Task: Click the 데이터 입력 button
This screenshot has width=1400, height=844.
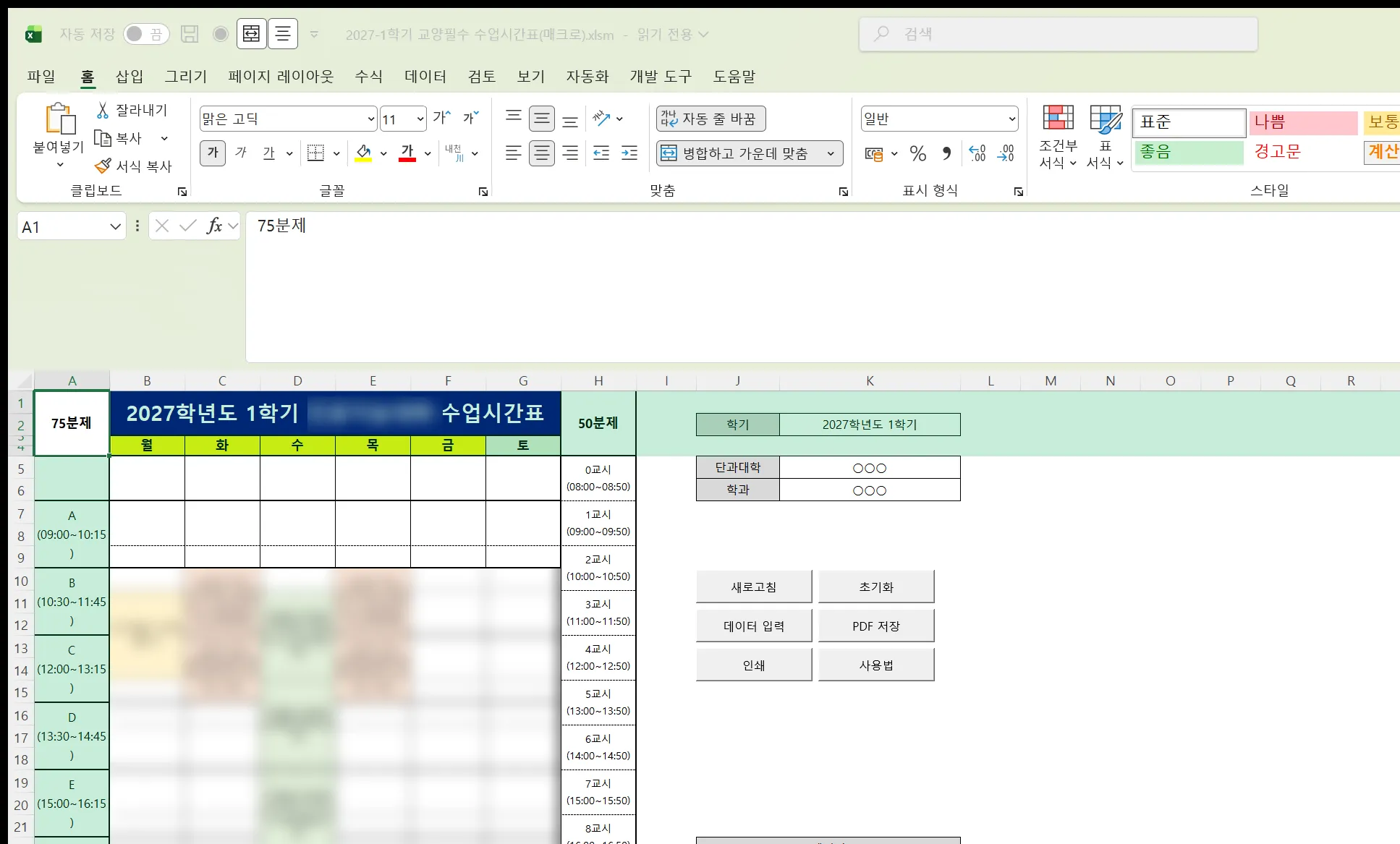Action: [x=754, y=626]
